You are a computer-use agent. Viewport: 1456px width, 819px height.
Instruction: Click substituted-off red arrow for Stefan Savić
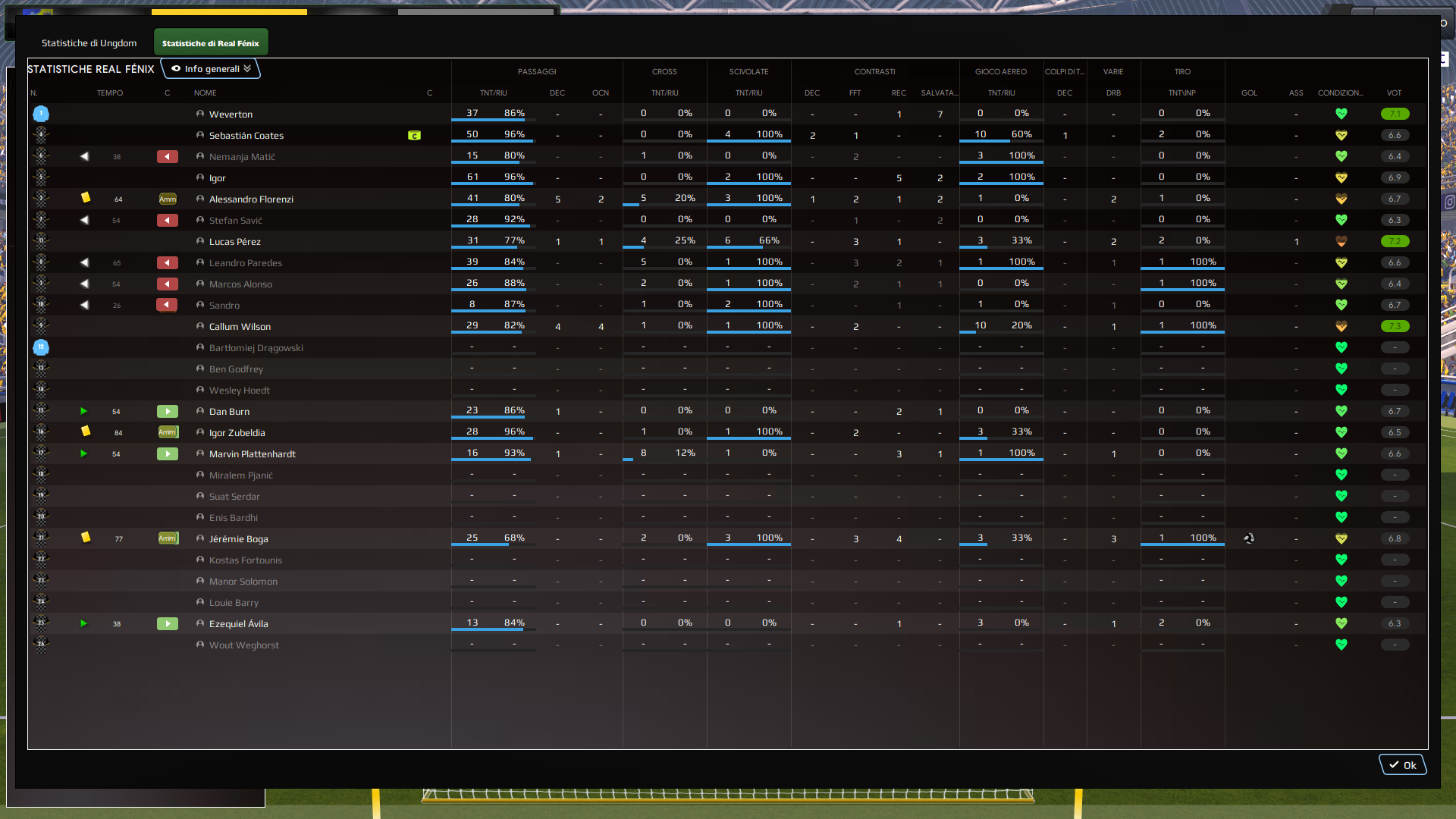tap(168, 221)
